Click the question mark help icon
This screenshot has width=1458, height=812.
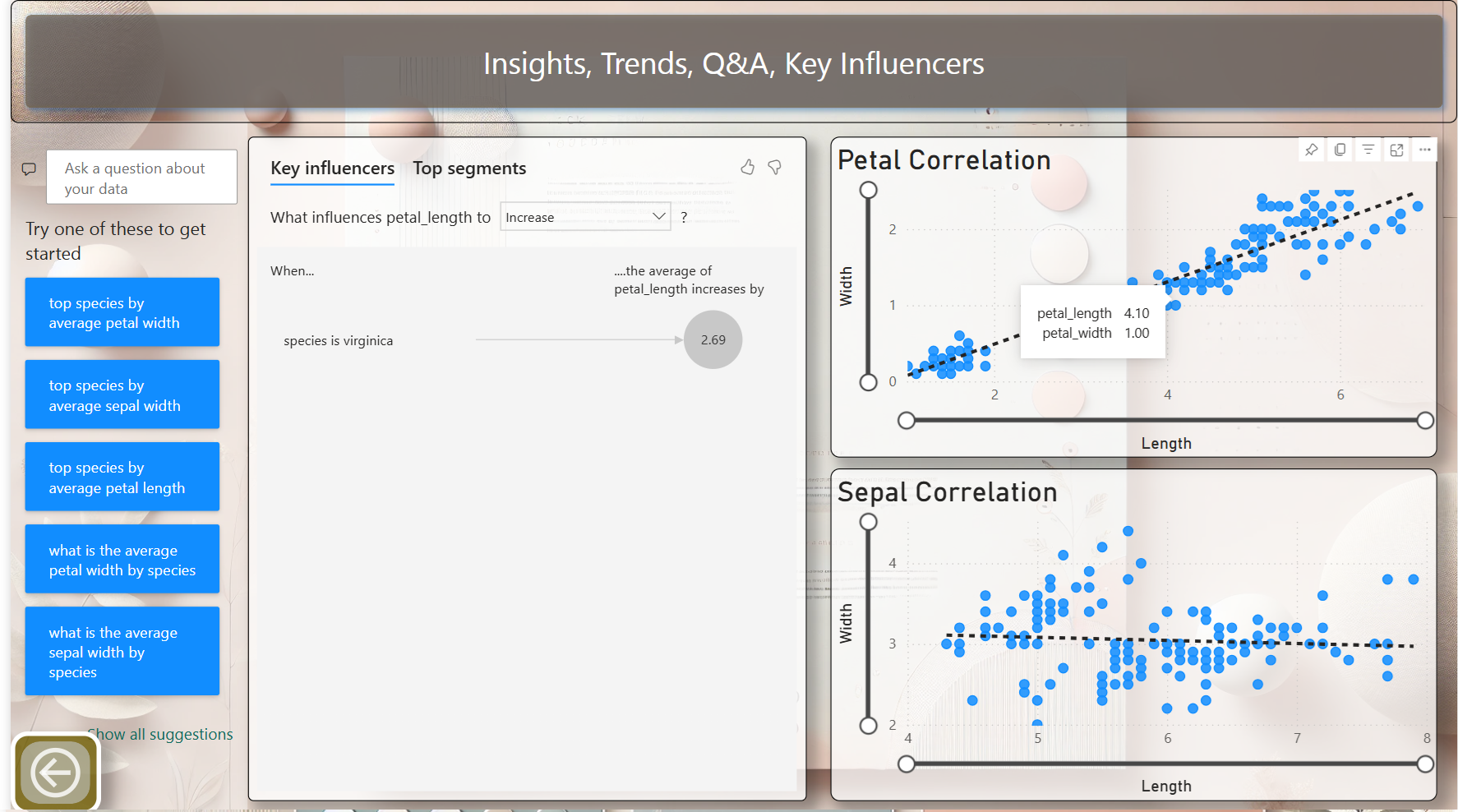tap(684, 218)
